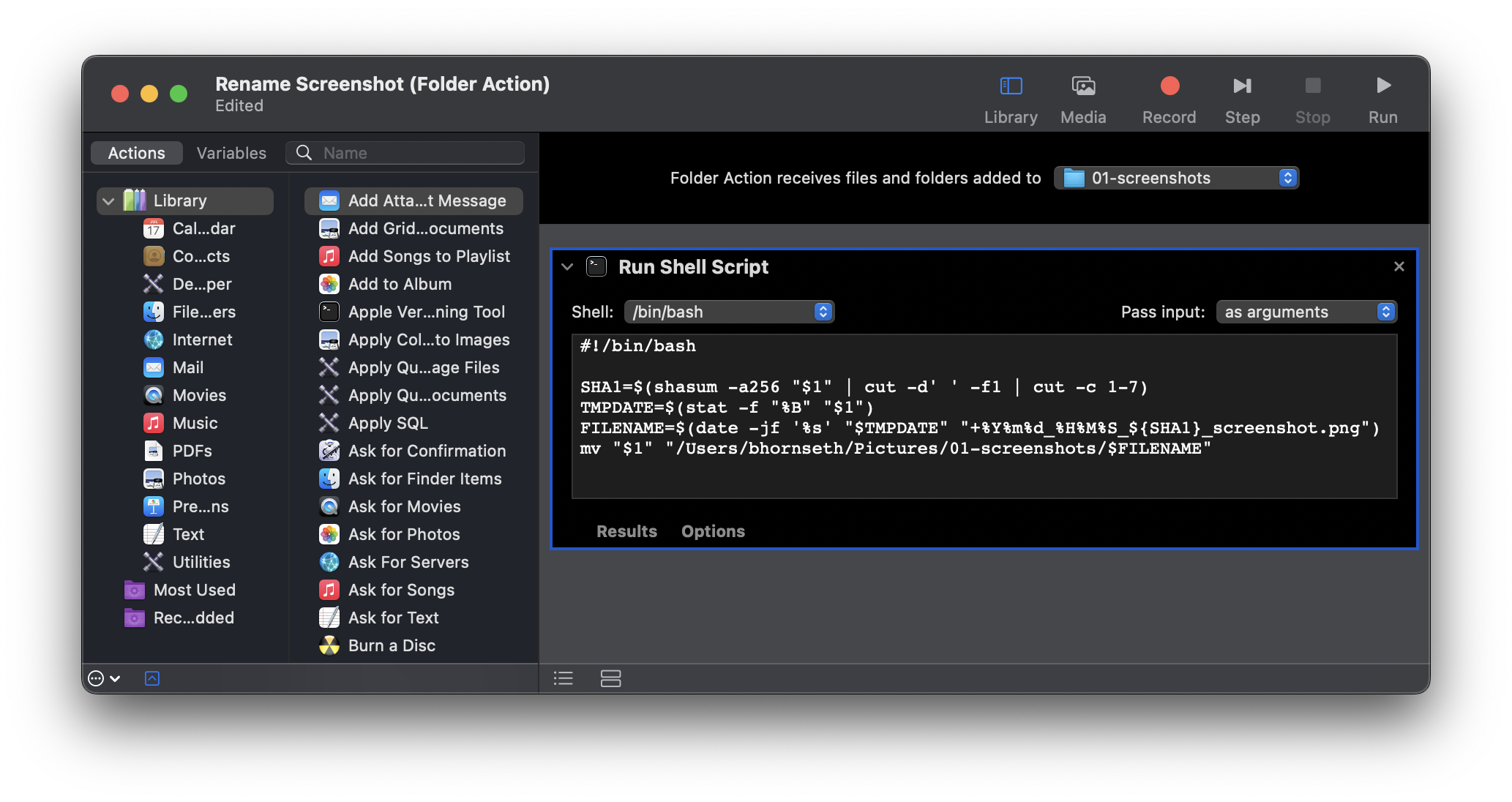Collapse the Run Shell Script action
The image size is (1512, 802).
pyautogui.click(x=567, y=267)
